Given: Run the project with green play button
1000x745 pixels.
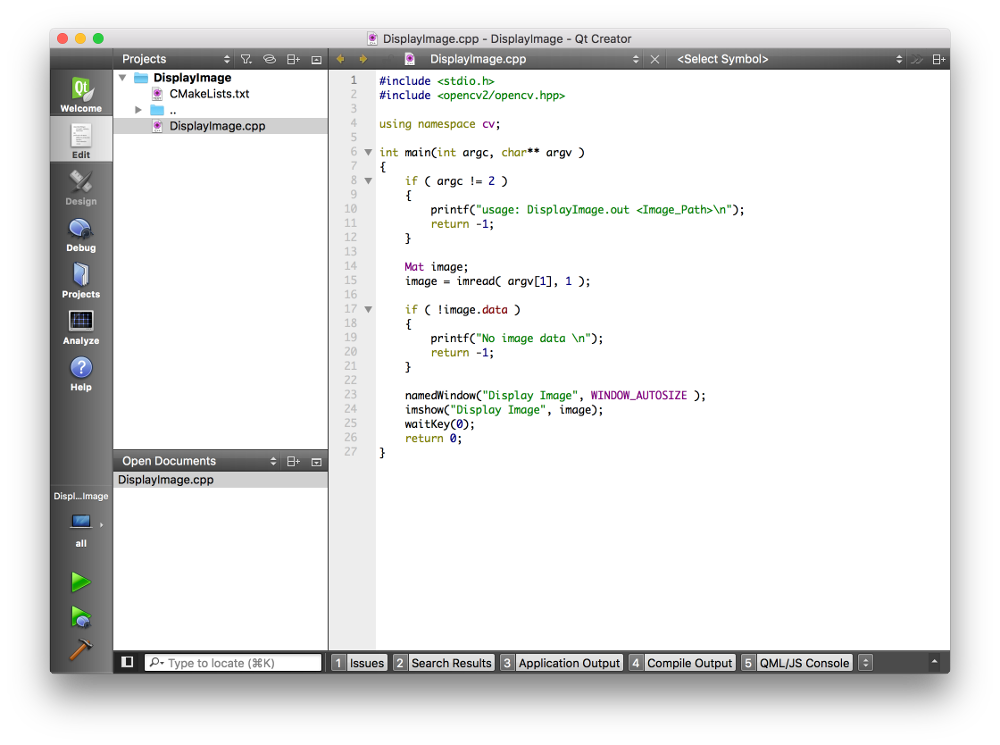Looking at the screenshot, I should coord(81,582).
